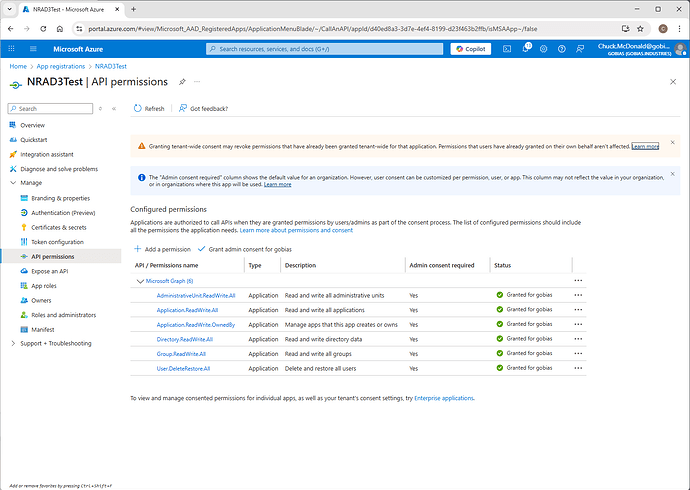Open Learn more link in warning banner
Image resolution: width=690 pixels, height=490 pixels.
click(x=645, y=146)
